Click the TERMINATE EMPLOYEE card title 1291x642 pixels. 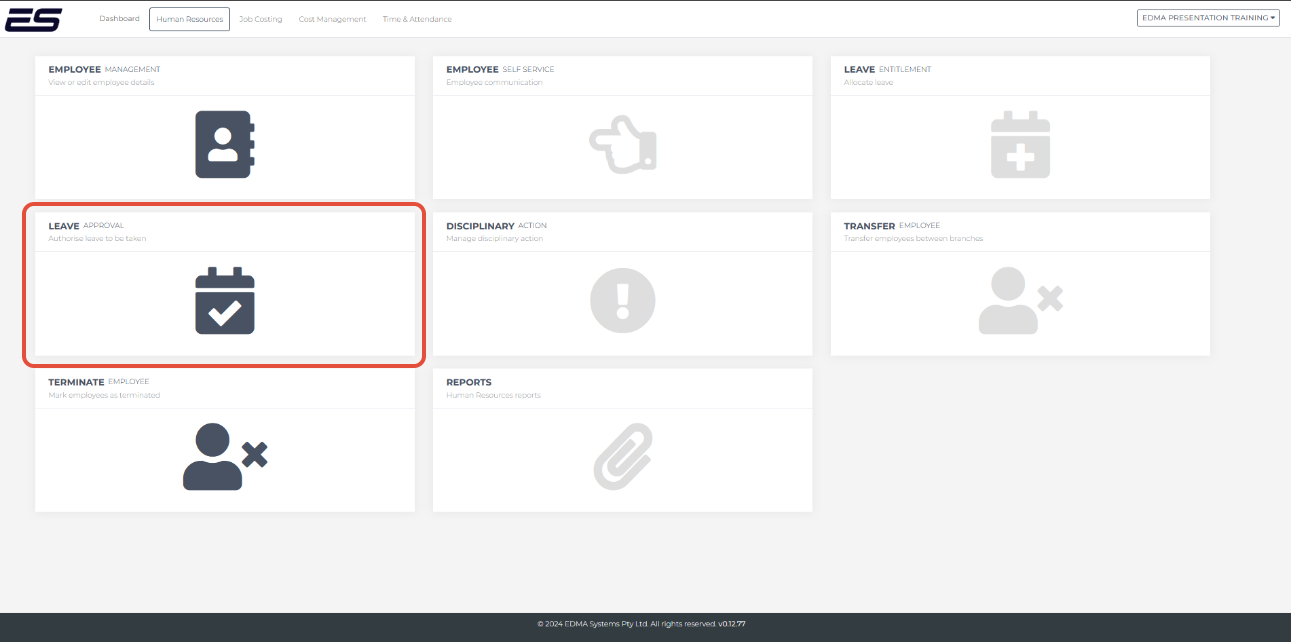(98, 382)
